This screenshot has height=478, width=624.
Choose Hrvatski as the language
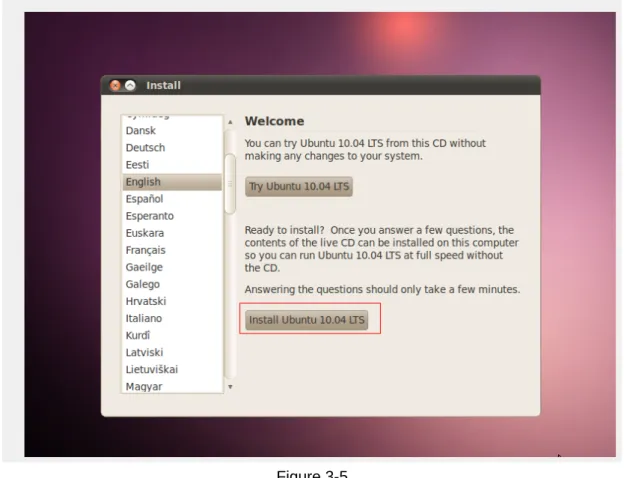tap(172, 301)
